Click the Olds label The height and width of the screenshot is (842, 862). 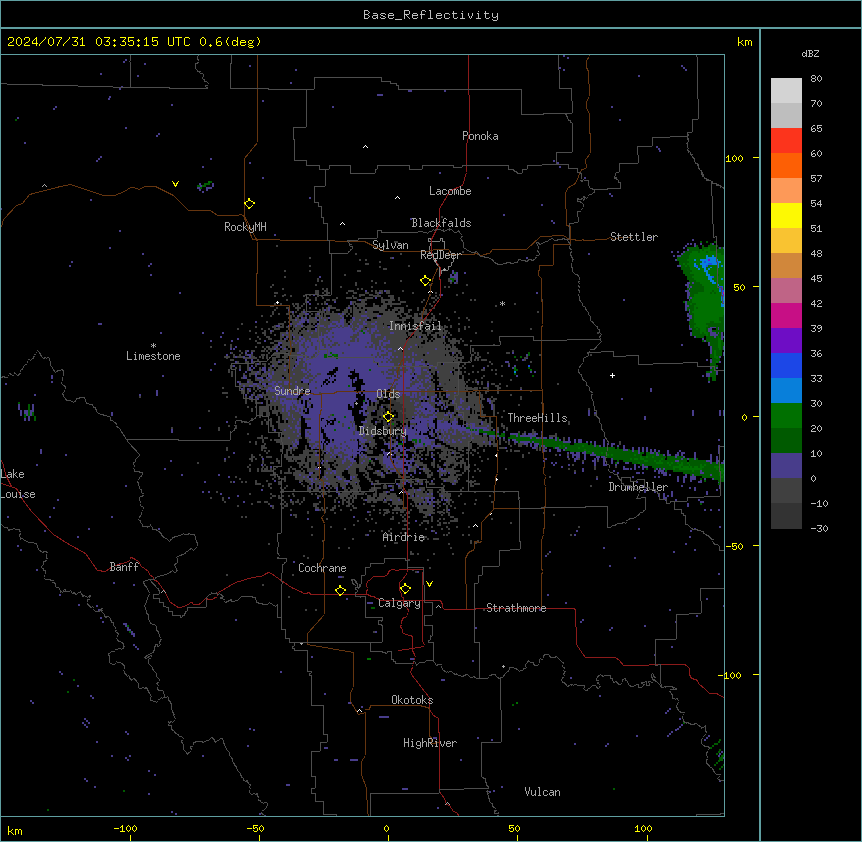tap(388, 394)
